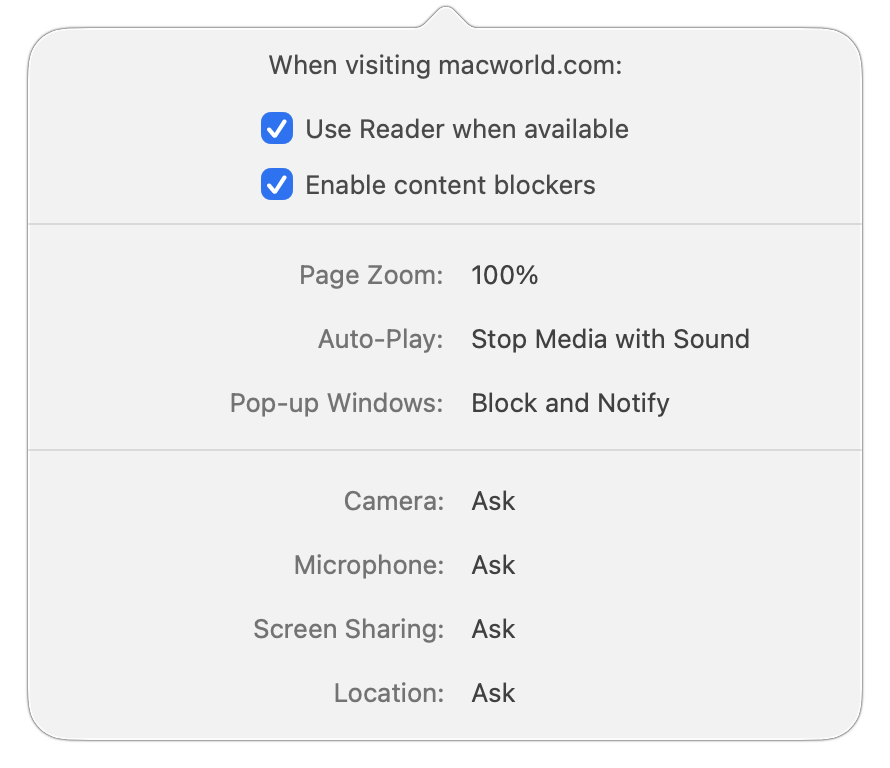This screenshot has height=768, width=890.
Task: Uncheck the Enable content blockers checkbox
Action: (x=277, y=184)
